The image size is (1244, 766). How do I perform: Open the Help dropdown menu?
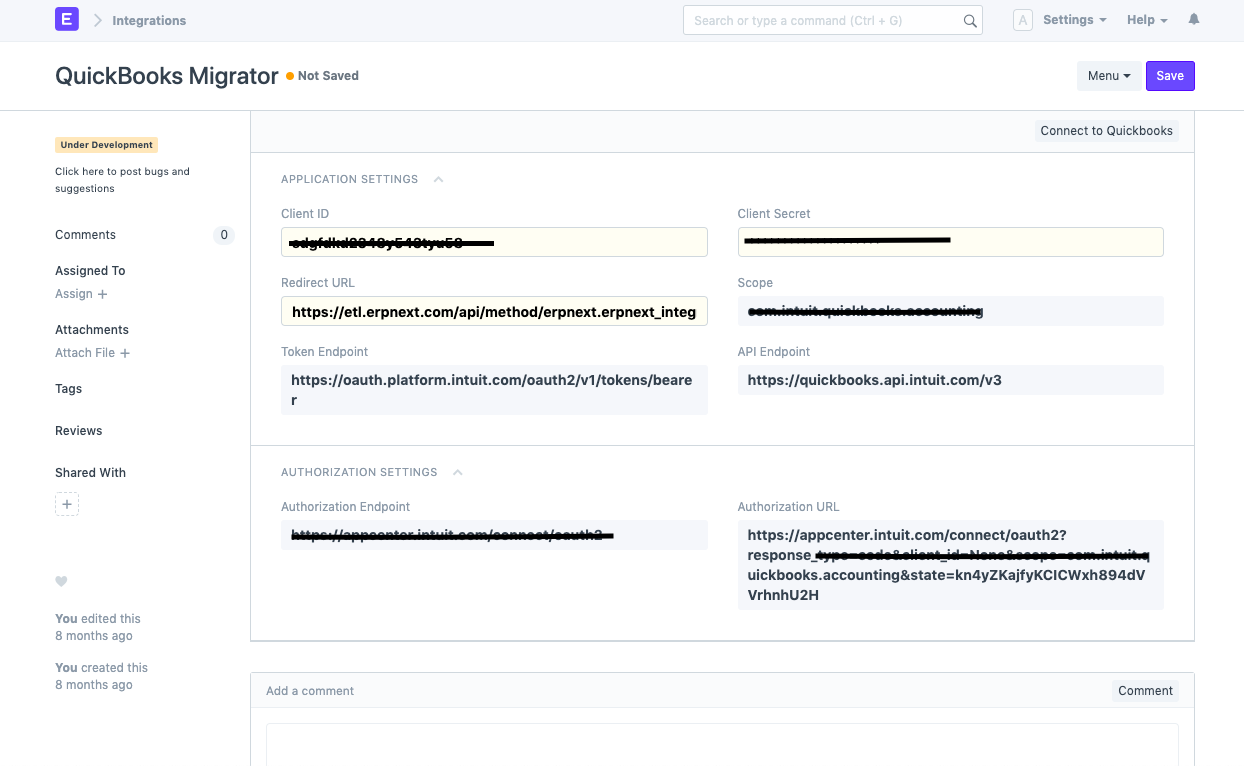[1147, 20]
